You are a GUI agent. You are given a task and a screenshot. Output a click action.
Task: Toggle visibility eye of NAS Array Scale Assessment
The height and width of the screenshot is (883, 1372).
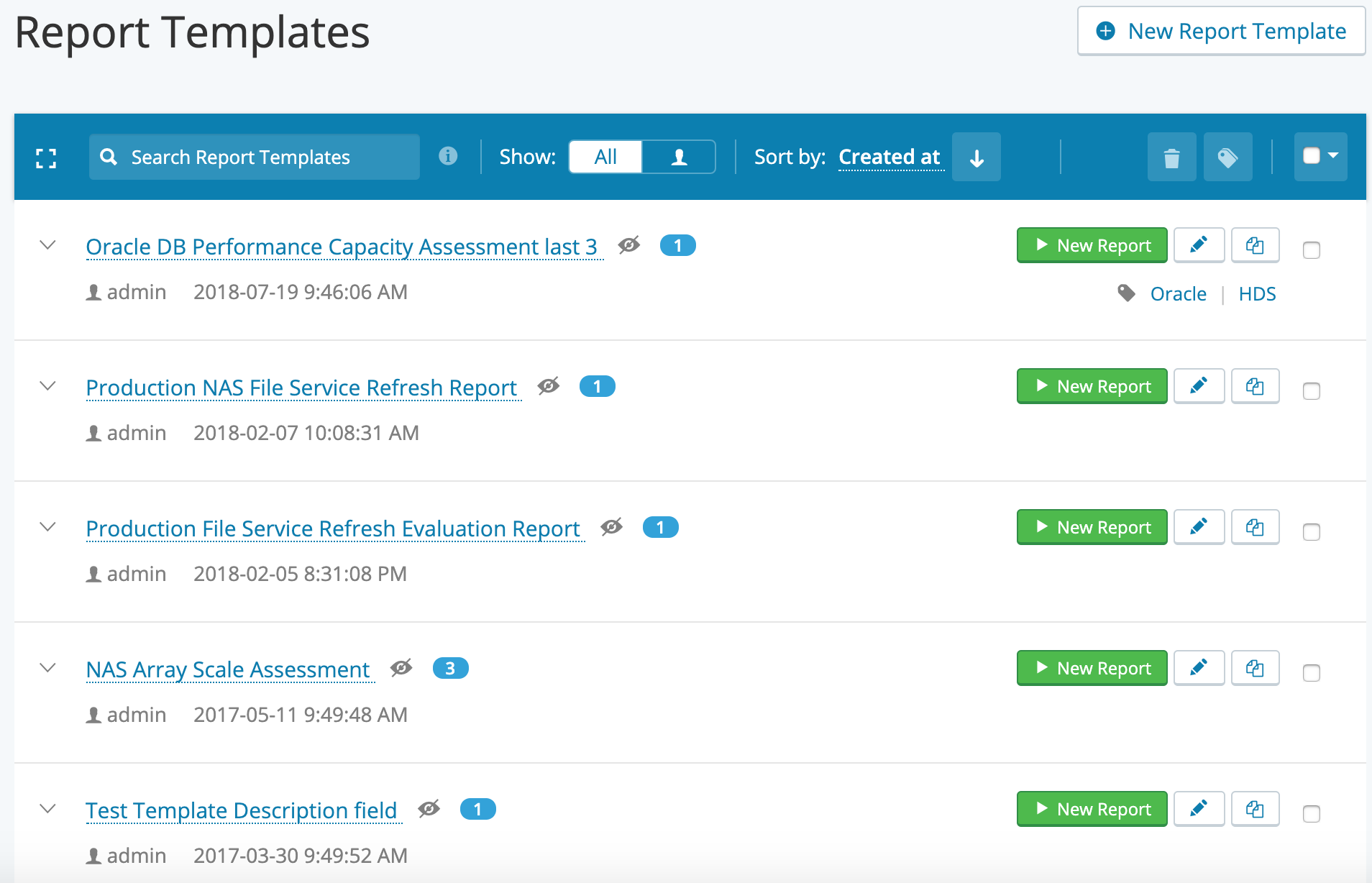pos(401,668)
